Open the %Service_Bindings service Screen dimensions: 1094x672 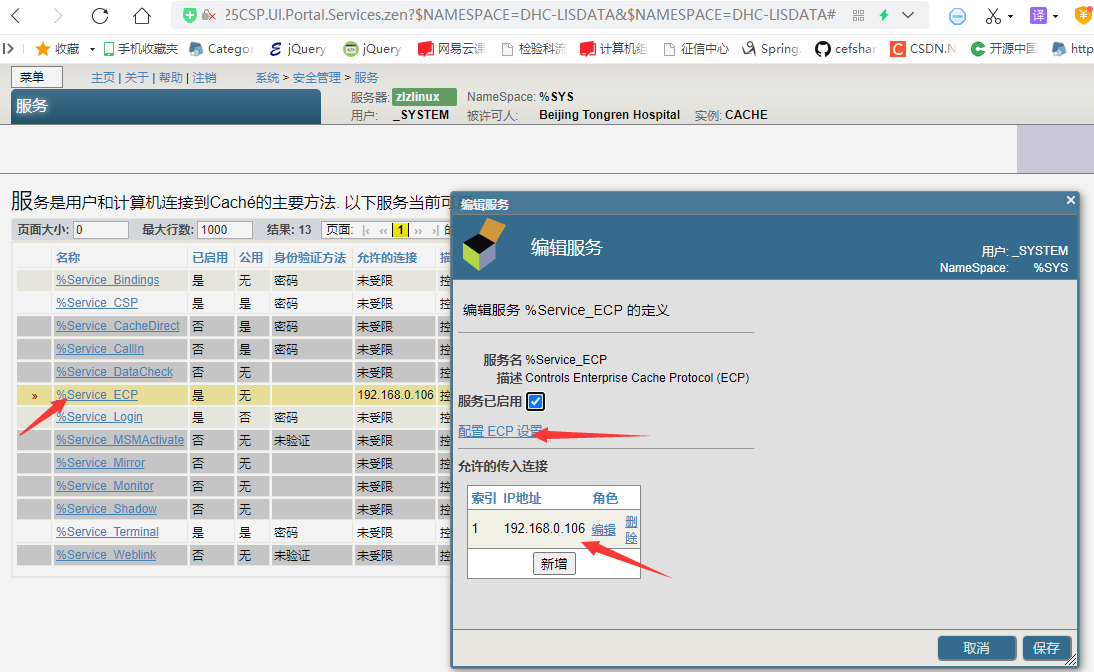[x=107, y=280]
